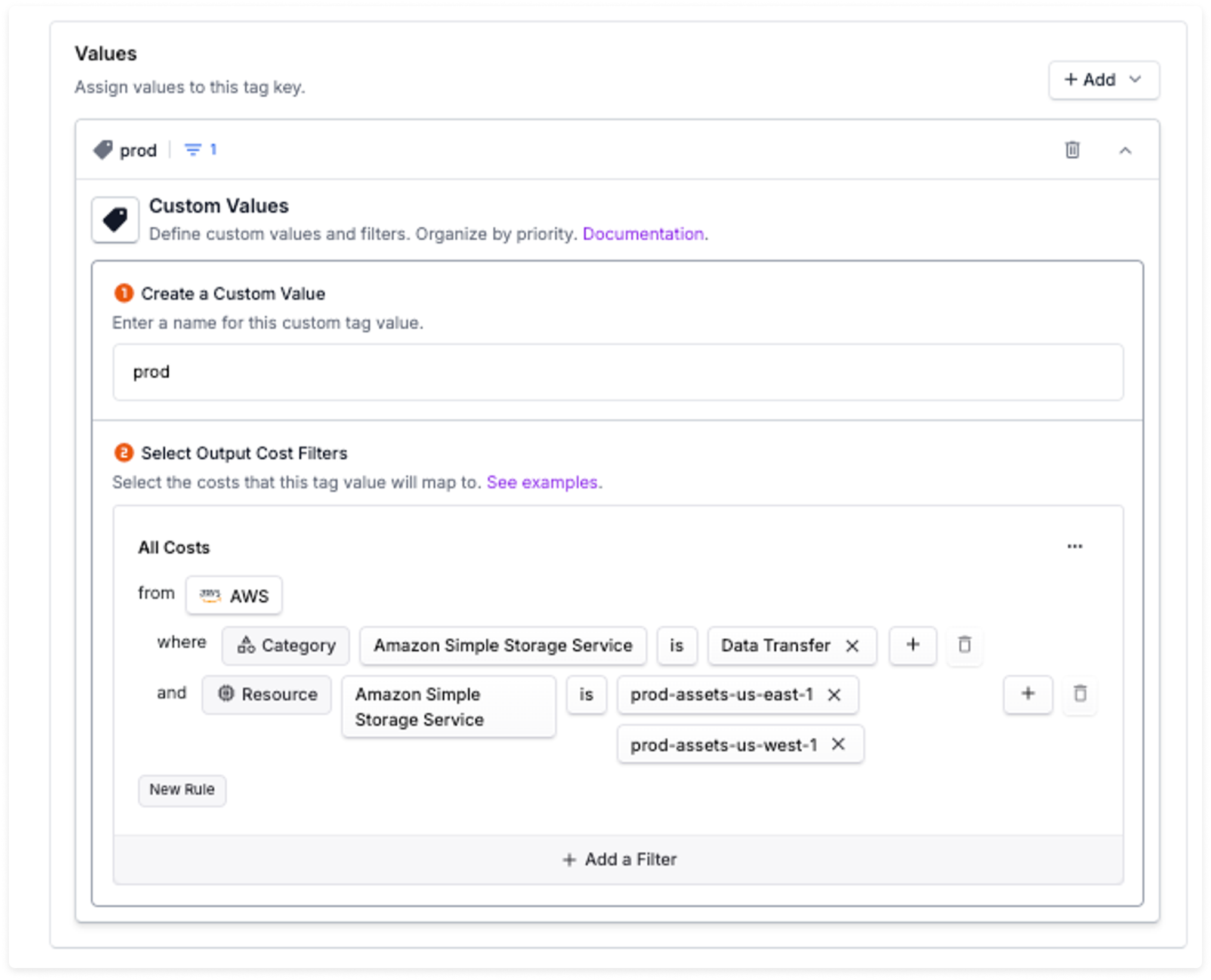Remove prod-assets-us-west-1 value
The image size is (1211, 980).
pyautogui.click(x=838, y=744)
